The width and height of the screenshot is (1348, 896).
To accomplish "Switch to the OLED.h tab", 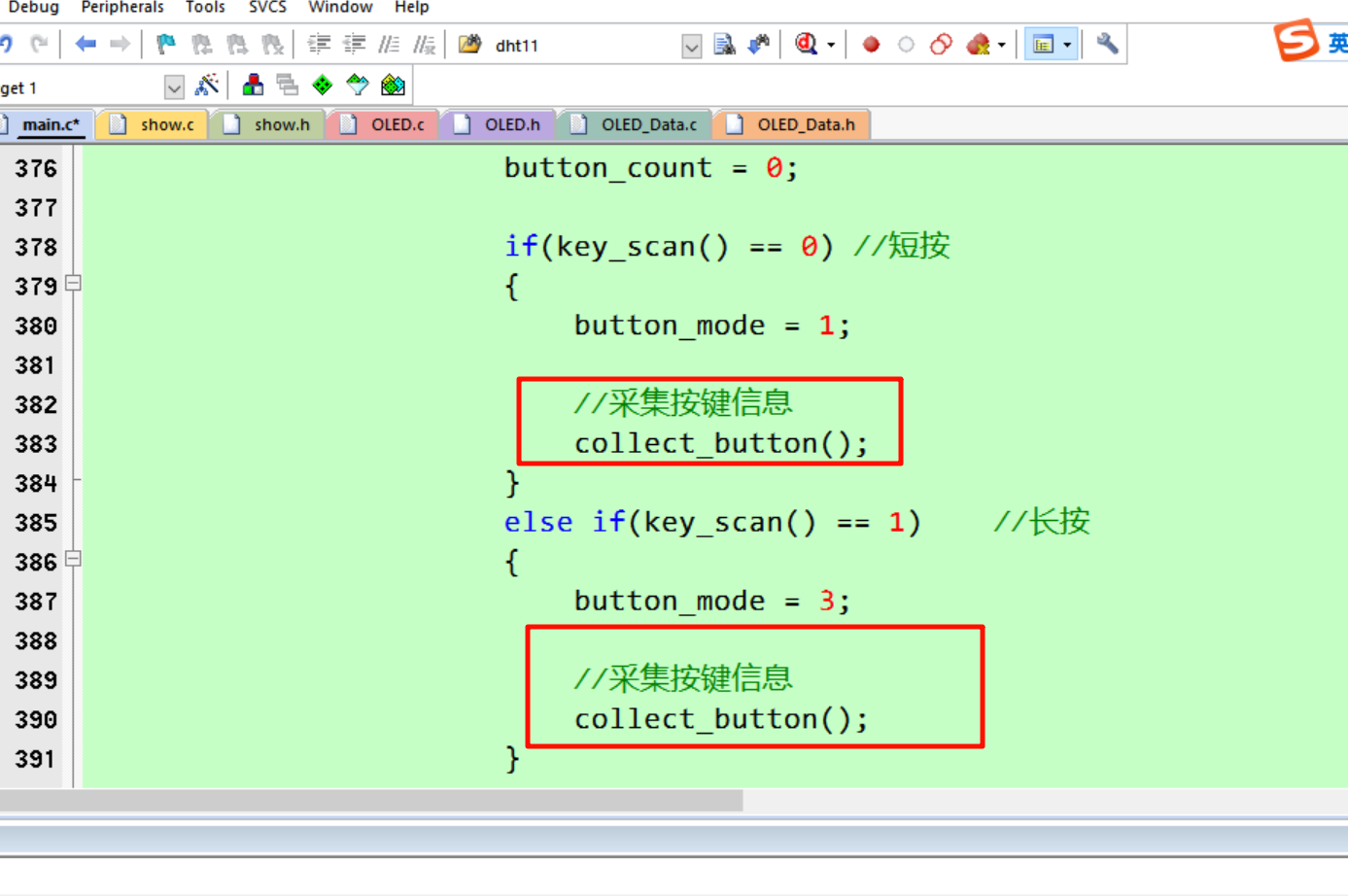I will coord(499,124).
